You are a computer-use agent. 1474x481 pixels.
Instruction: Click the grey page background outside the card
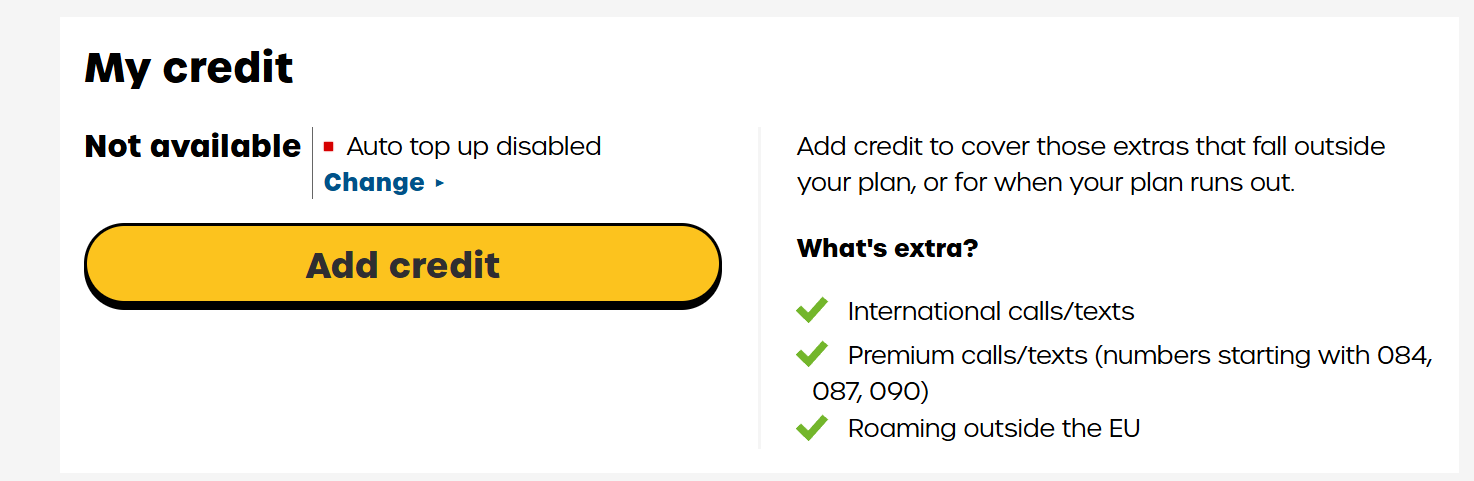click(29, 240)
